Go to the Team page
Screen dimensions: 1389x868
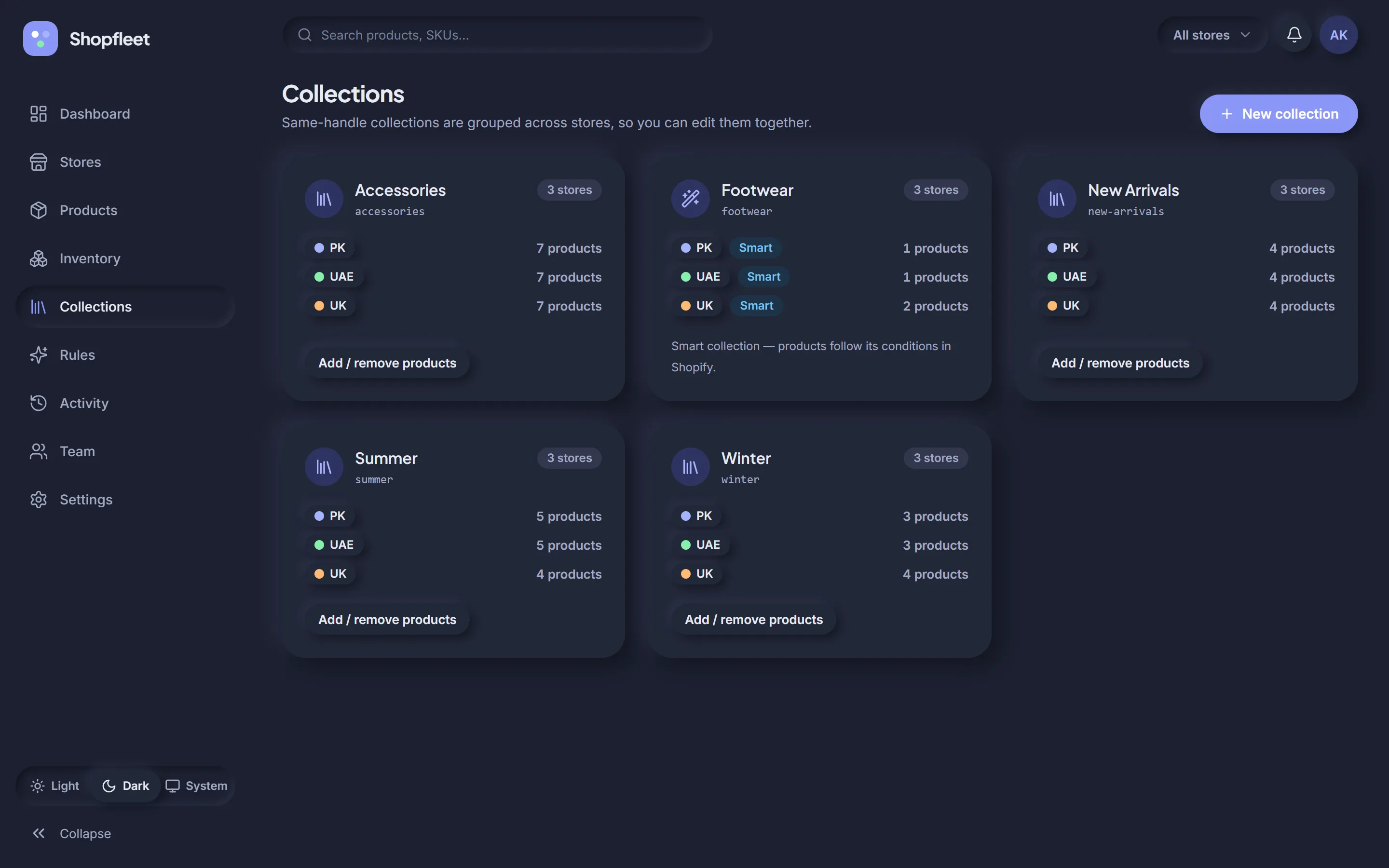pyautogui.click(x=124, y=451)
